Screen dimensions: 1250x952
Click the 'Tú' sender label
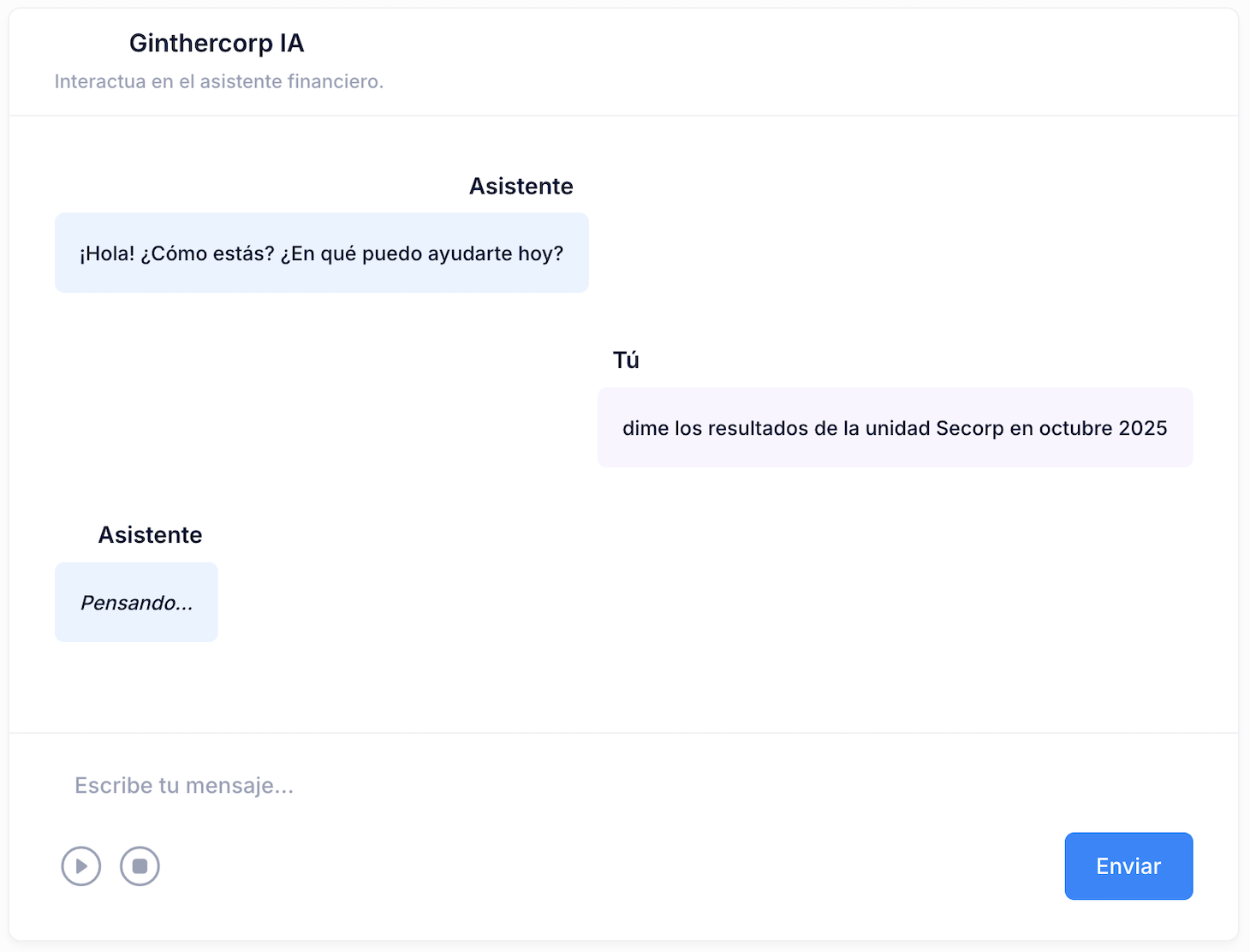(626, 360)
